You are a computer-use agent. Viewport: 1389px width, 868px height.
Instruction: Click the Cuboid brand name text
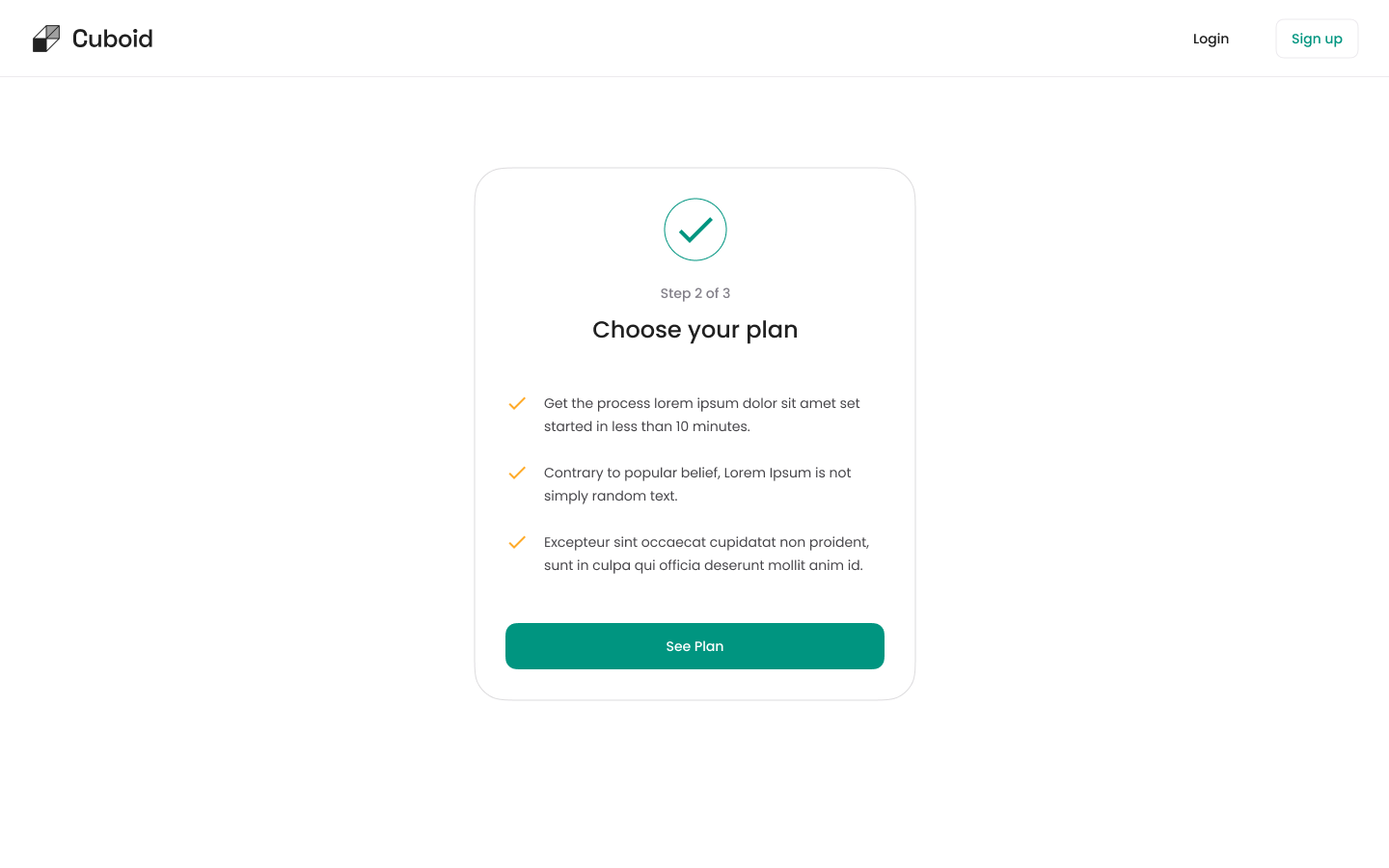coord(113,39)
